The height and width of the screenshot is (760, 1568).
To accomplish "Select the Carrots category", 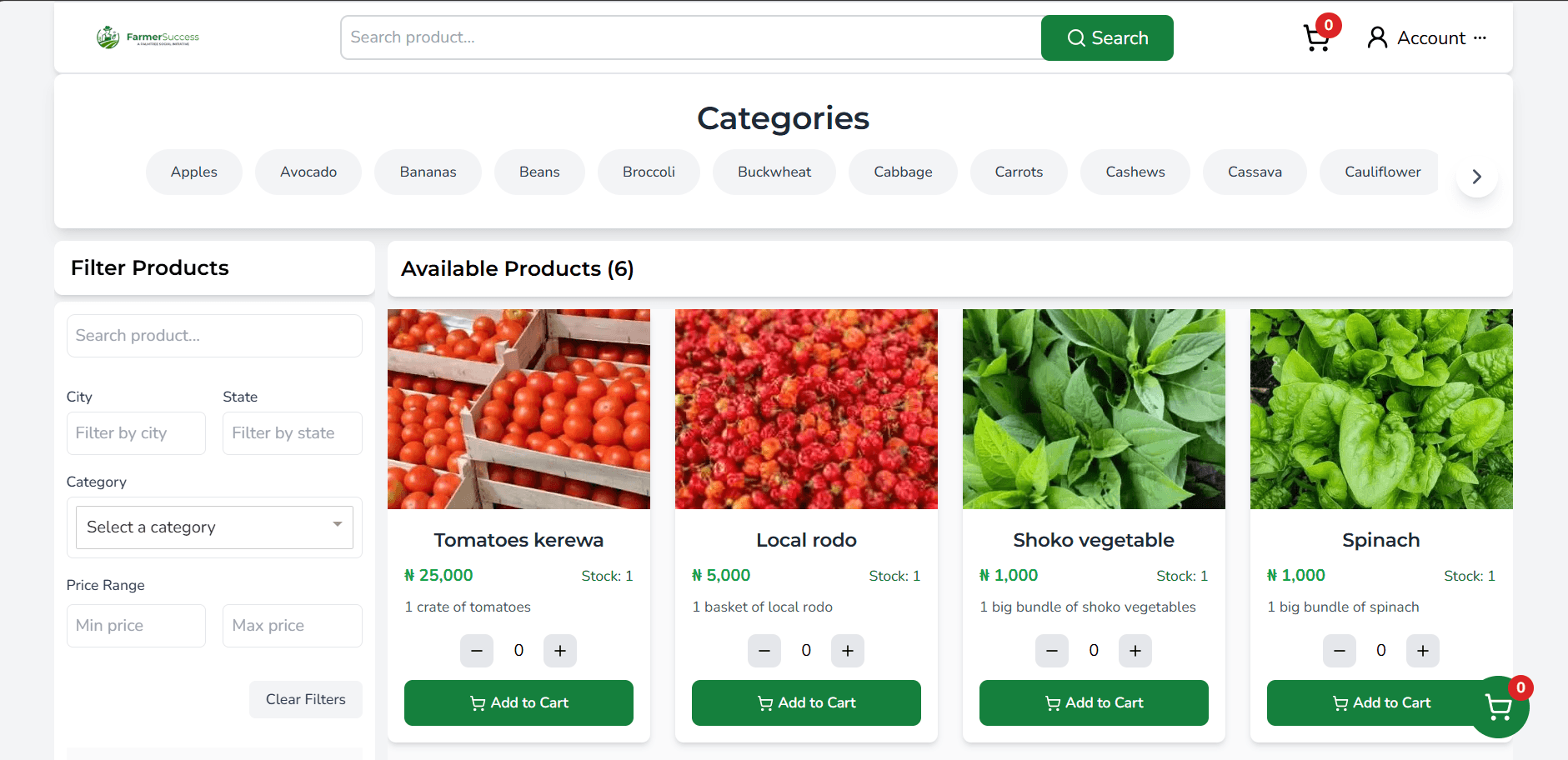I will coord(1018,172).
